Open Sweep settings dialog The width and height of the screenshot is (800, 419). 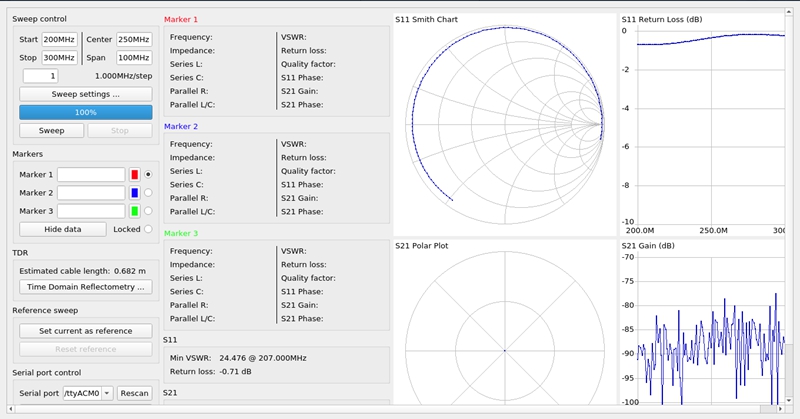pos(86,94)
